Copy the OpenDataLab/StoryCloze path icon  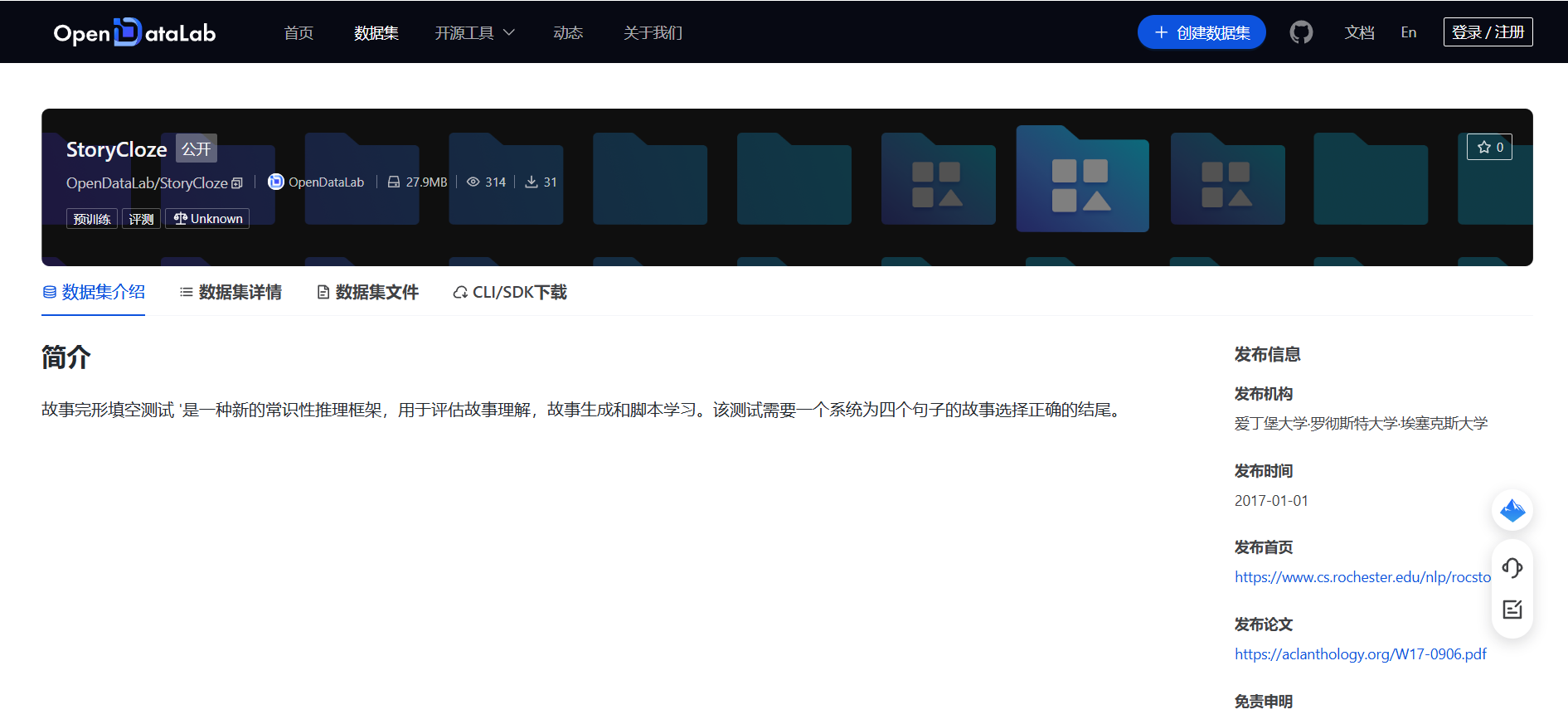tap(237, 183)
